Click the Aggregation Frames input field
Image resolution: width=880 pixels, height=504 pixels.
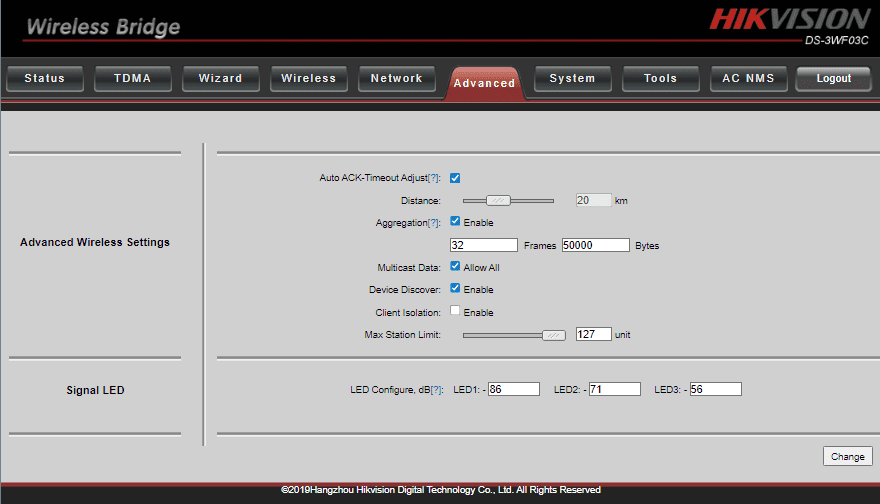(483, 245)
